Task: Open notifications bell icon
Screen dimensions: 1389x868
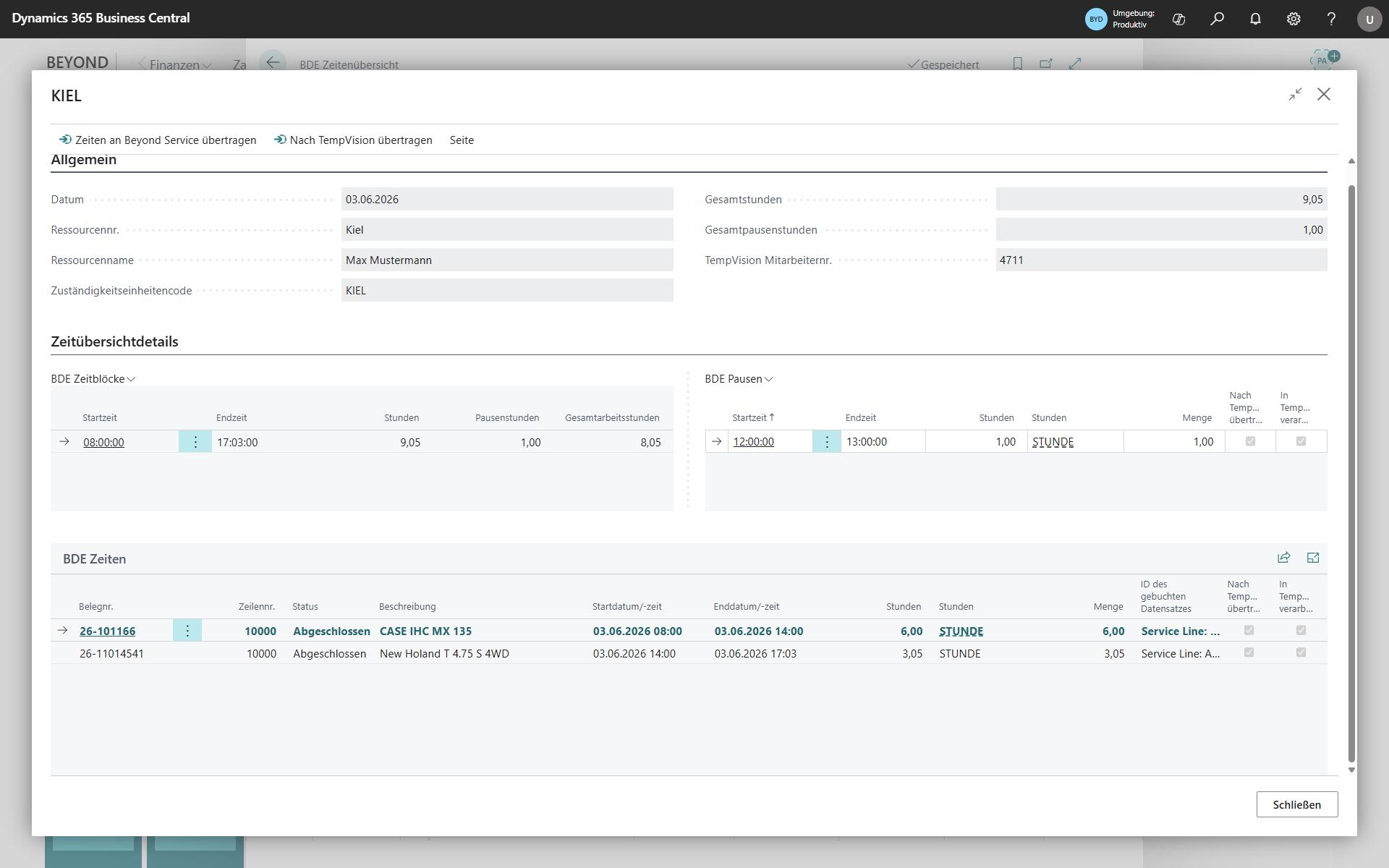Action: (1255, 20)
